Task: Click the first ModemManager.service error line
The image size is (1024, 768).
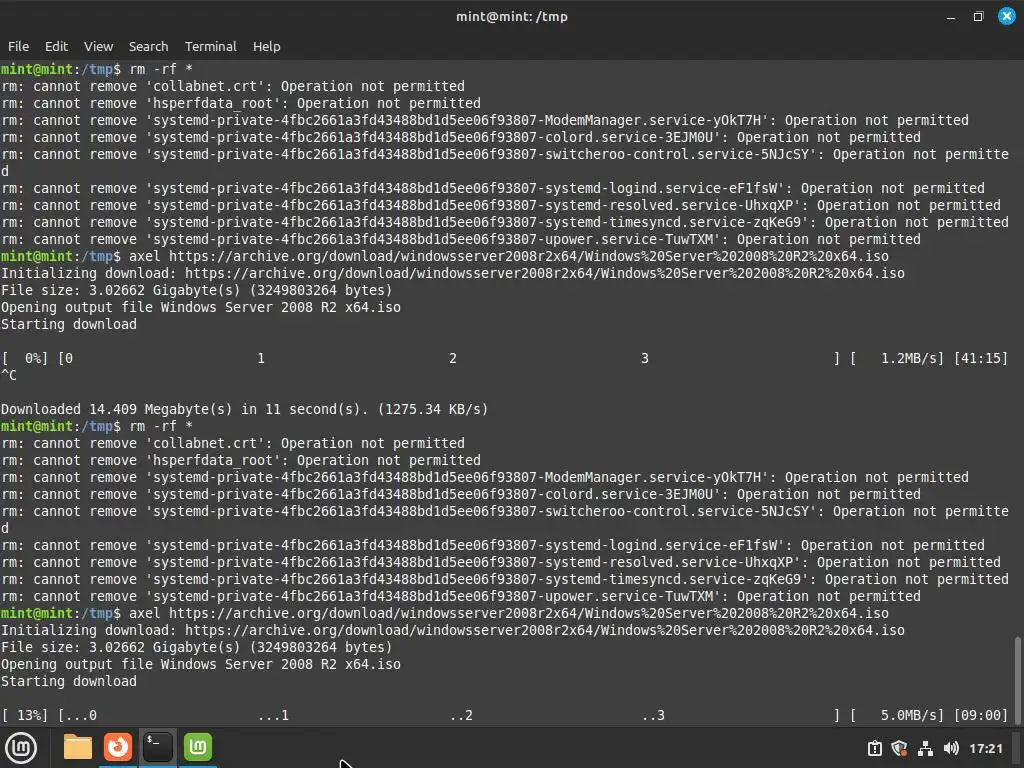Action: click(485, 120)
